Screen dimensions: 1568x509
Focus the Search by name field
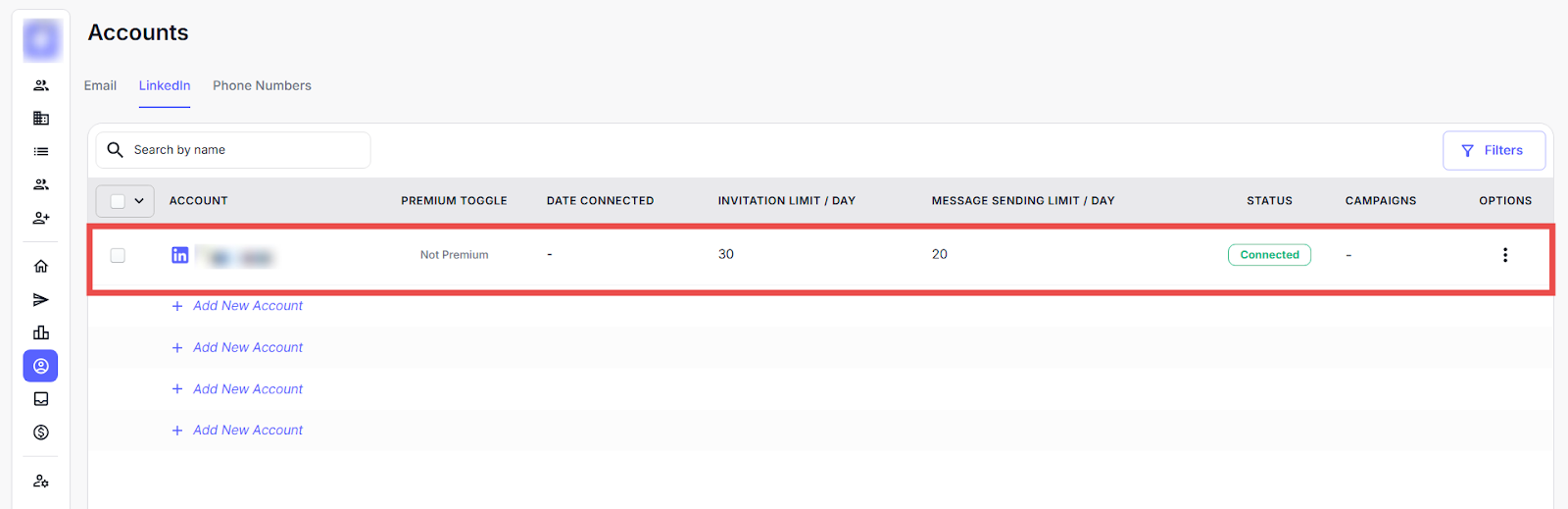[245, 150]
